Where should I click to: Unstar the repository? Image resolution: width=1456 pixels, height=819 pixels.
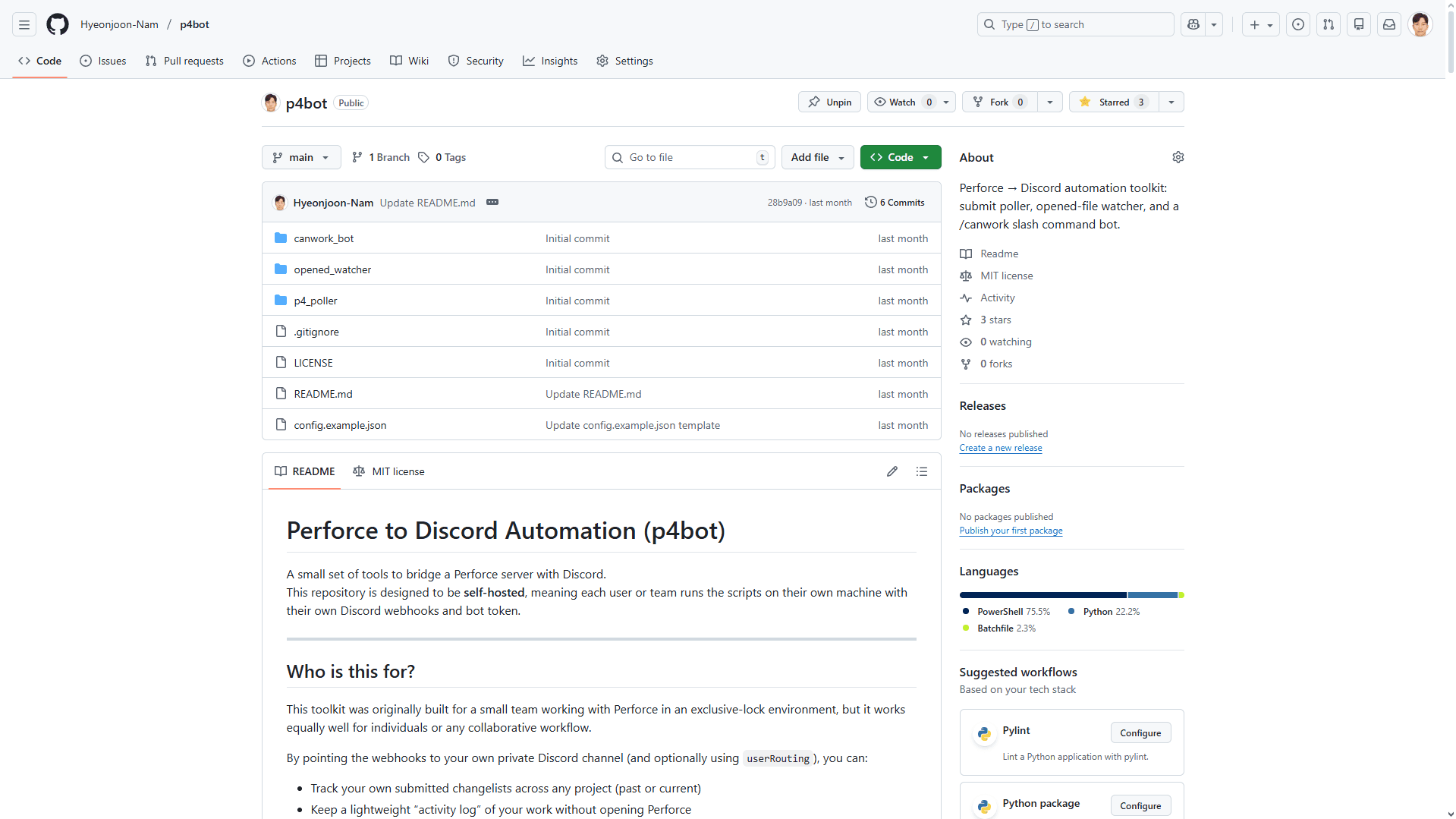(1112, 102)
